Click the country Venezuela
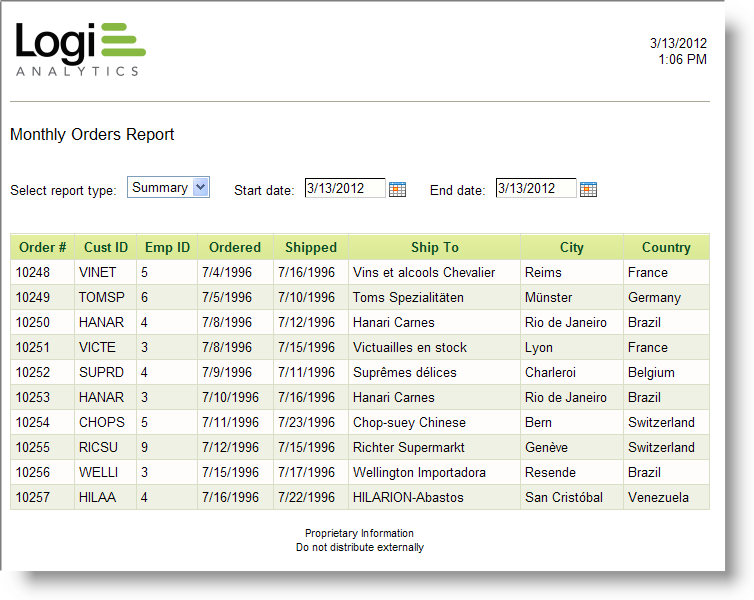The image size is (754, 600). (x=658, y=497)
